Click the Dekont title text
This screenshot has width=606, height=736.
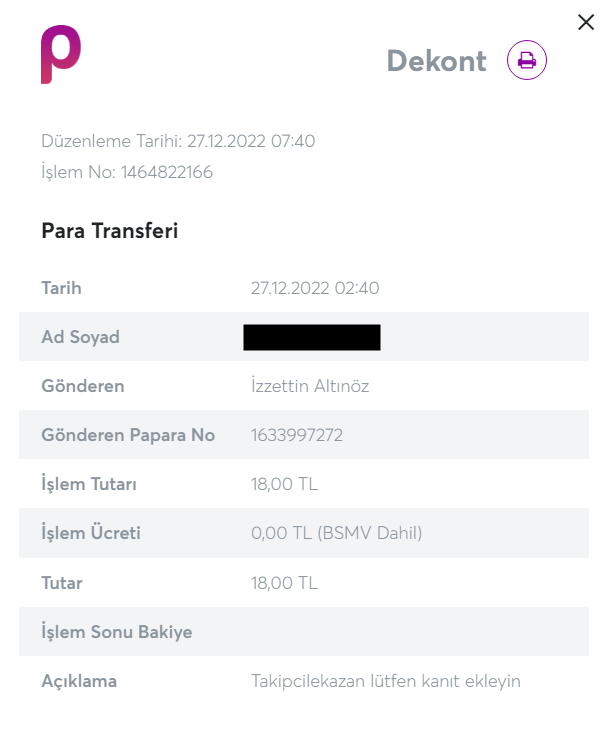click(436, 61)
